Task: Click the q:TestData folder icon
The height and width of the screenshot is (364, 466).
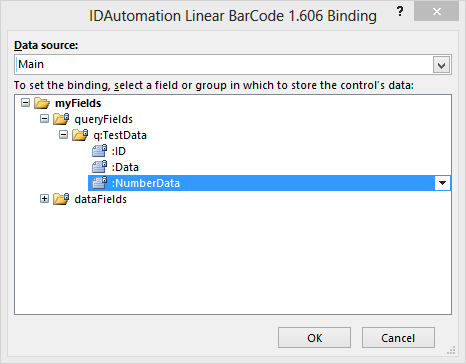Action: [x=80, y=135]
